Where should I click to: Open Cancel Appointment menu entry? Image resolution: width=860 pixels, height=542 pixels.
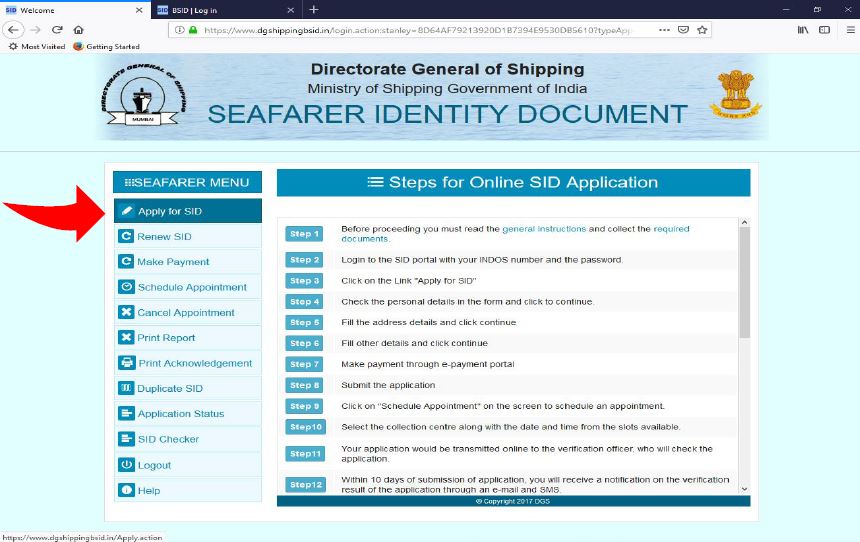(188, 312)
